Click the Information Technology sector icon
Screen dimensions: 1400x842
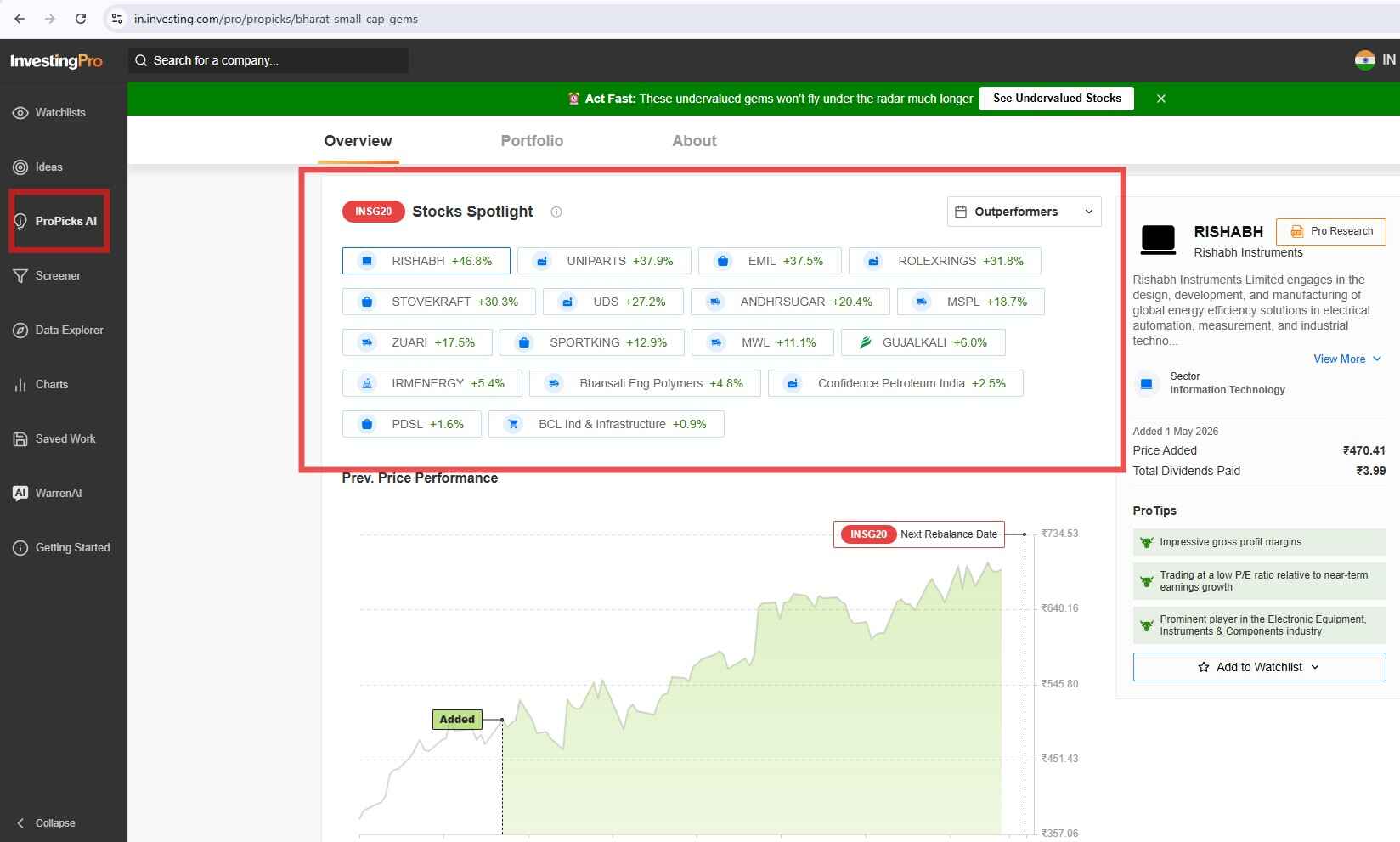coord(1146,383)
